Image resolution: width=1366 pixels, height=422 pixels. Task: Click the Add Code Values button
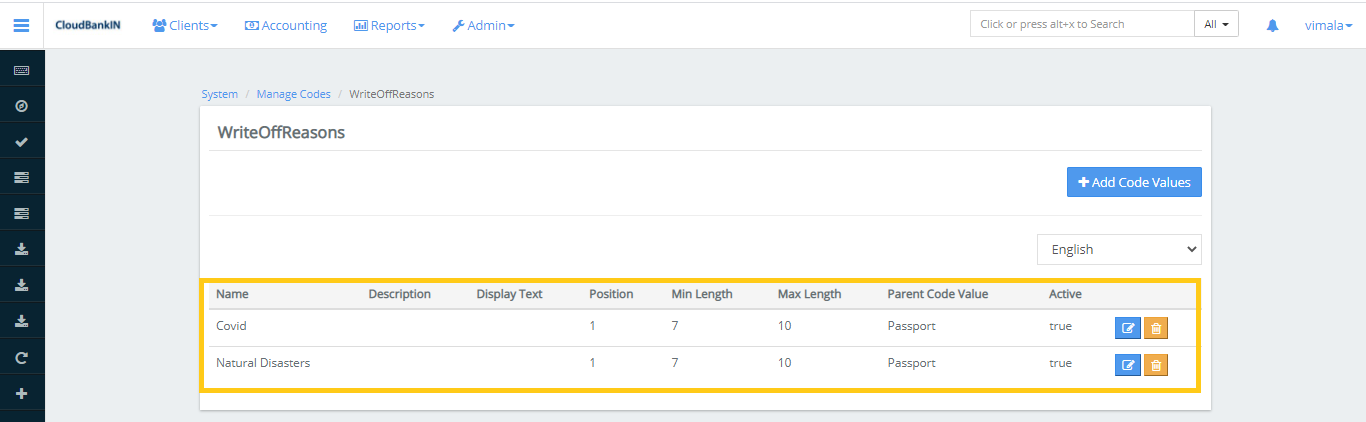(1134, 182)
